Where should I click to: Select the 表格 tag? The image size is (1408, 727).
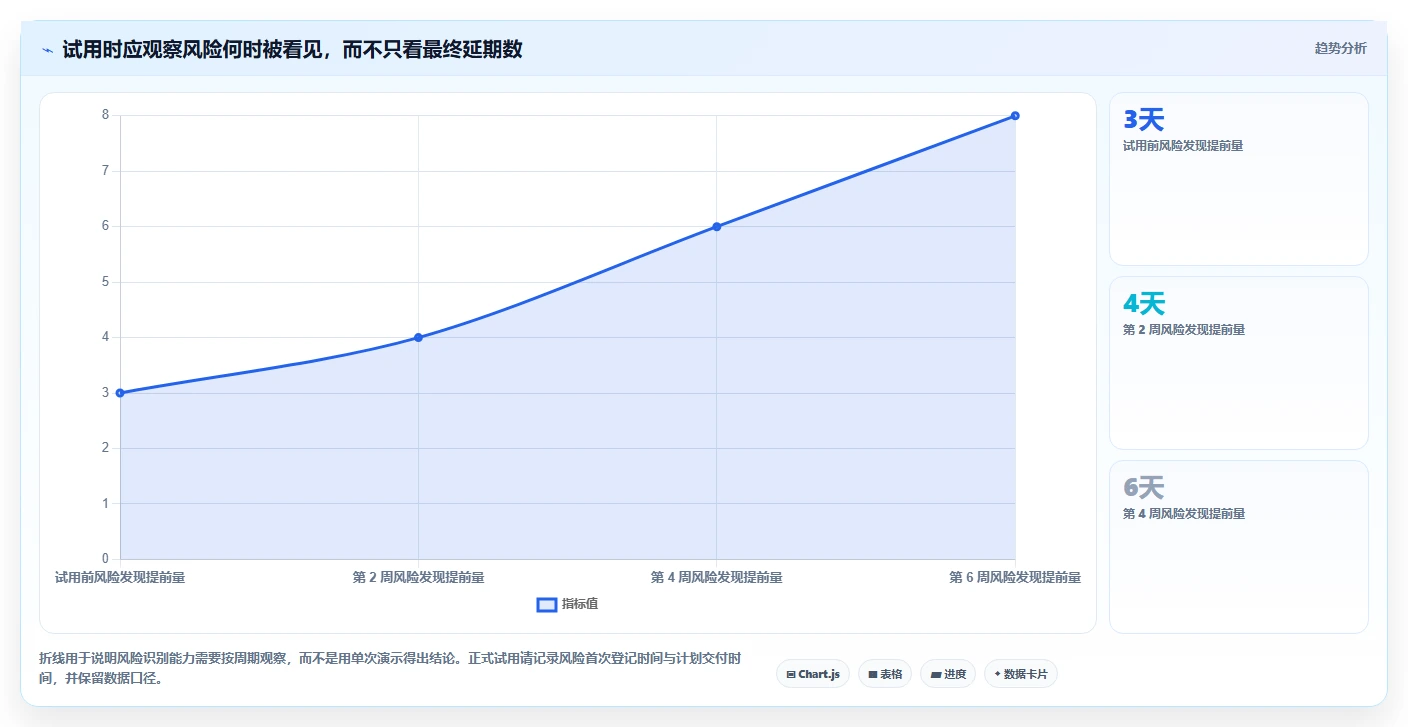(x=884, y=674)
